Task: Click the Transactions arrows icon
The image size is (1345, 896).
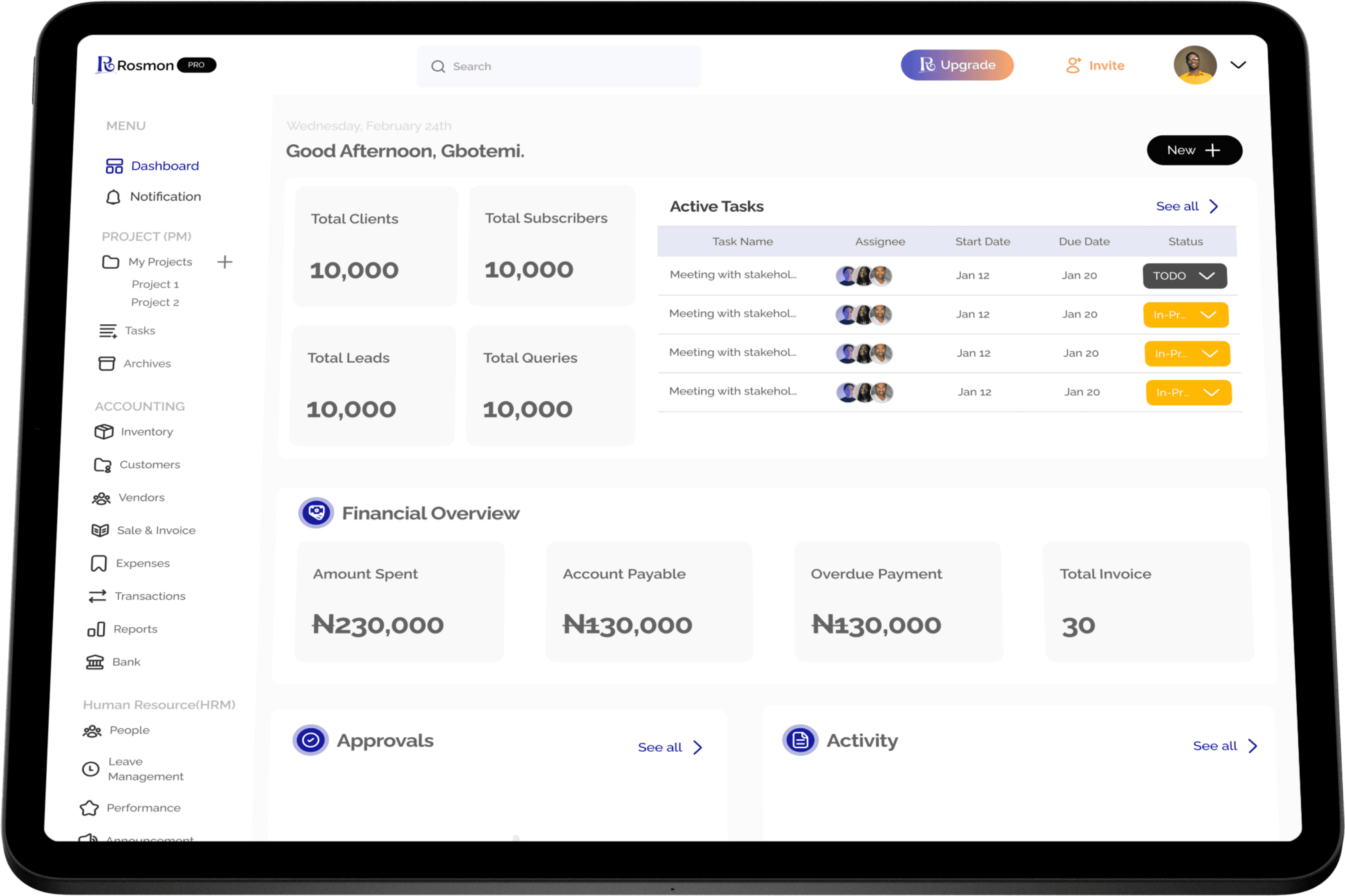Action: point(97,596)
